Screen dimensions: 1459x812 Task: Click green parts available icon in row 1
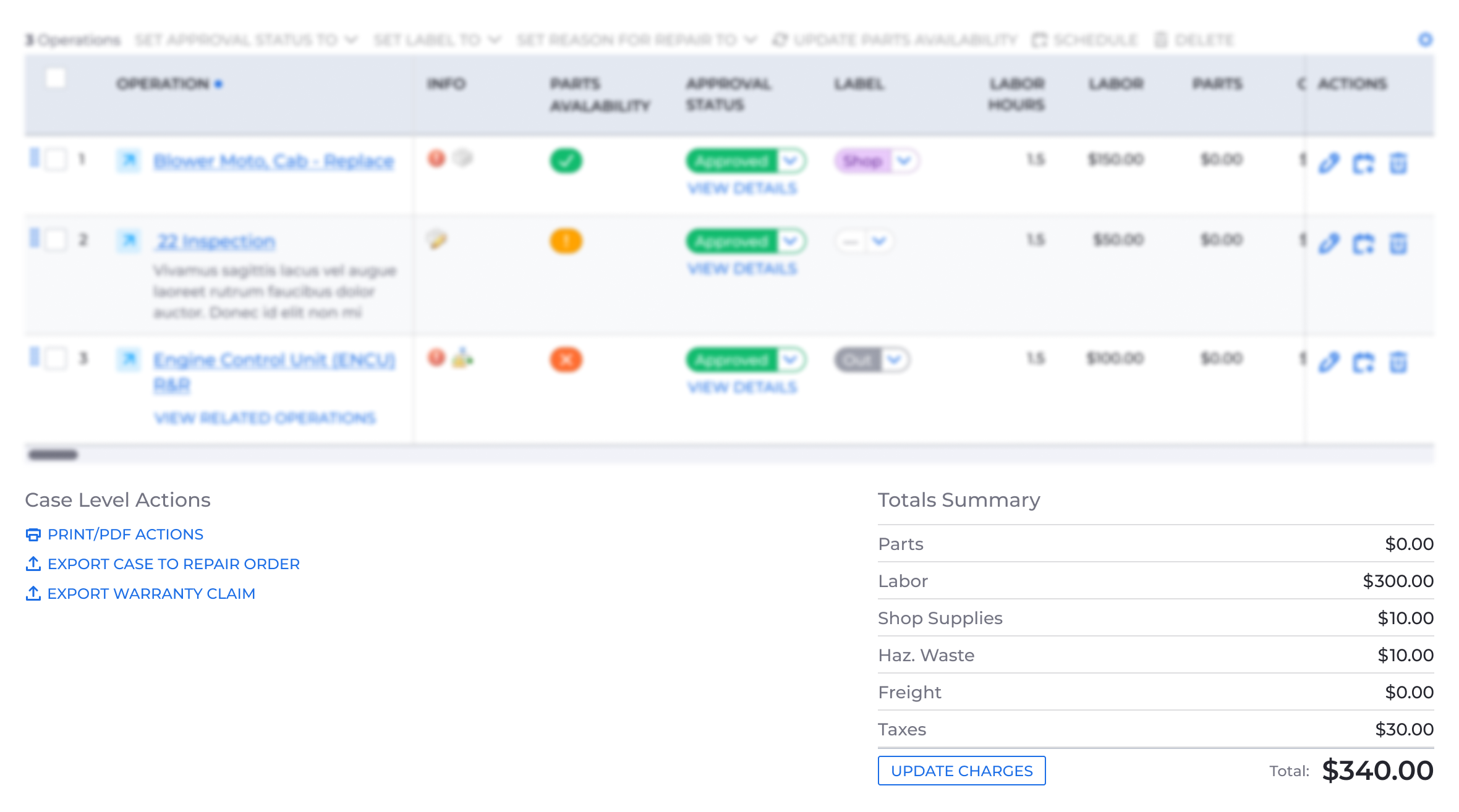(x=566, y=161)
